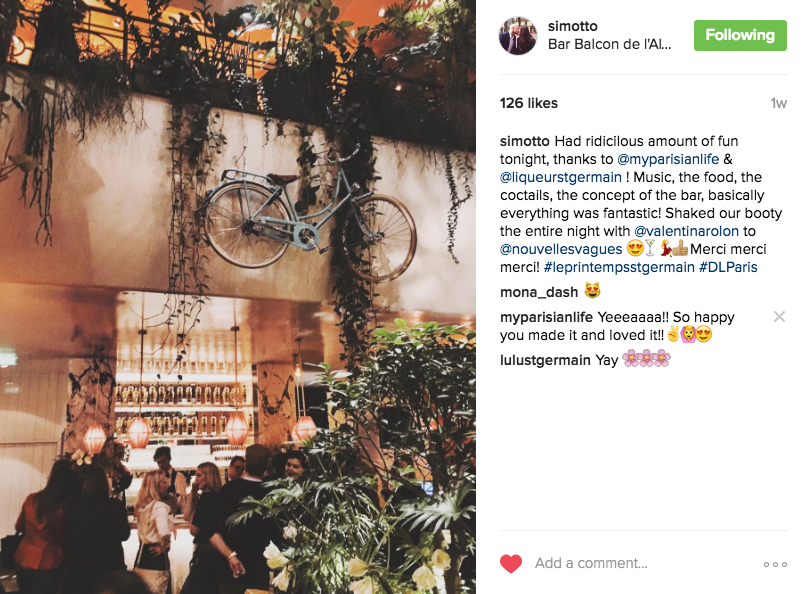Open the #leprintempsstgermain hashtag
805x594 pixels.
coord(619,267)
